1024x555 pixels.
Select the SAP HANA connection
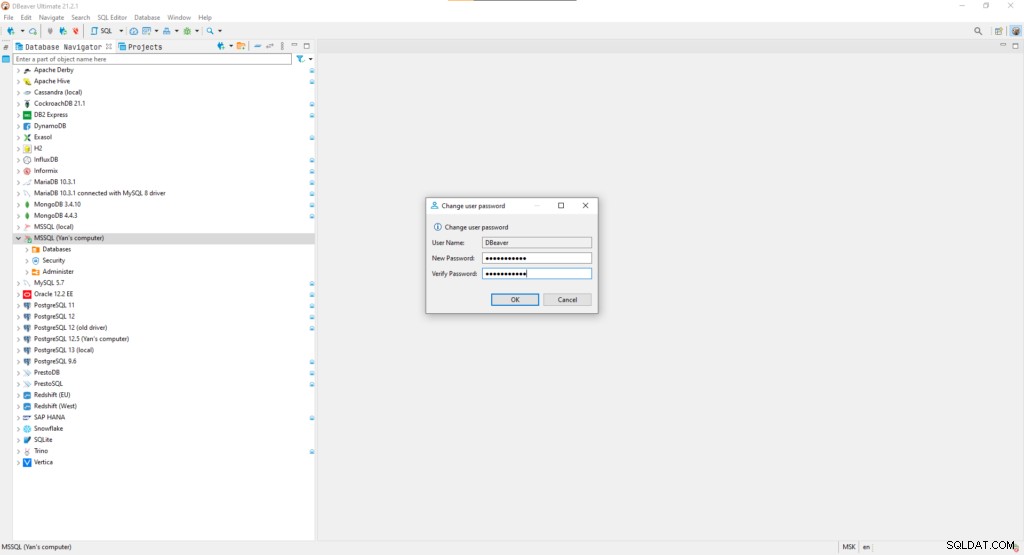click(49, 417)
